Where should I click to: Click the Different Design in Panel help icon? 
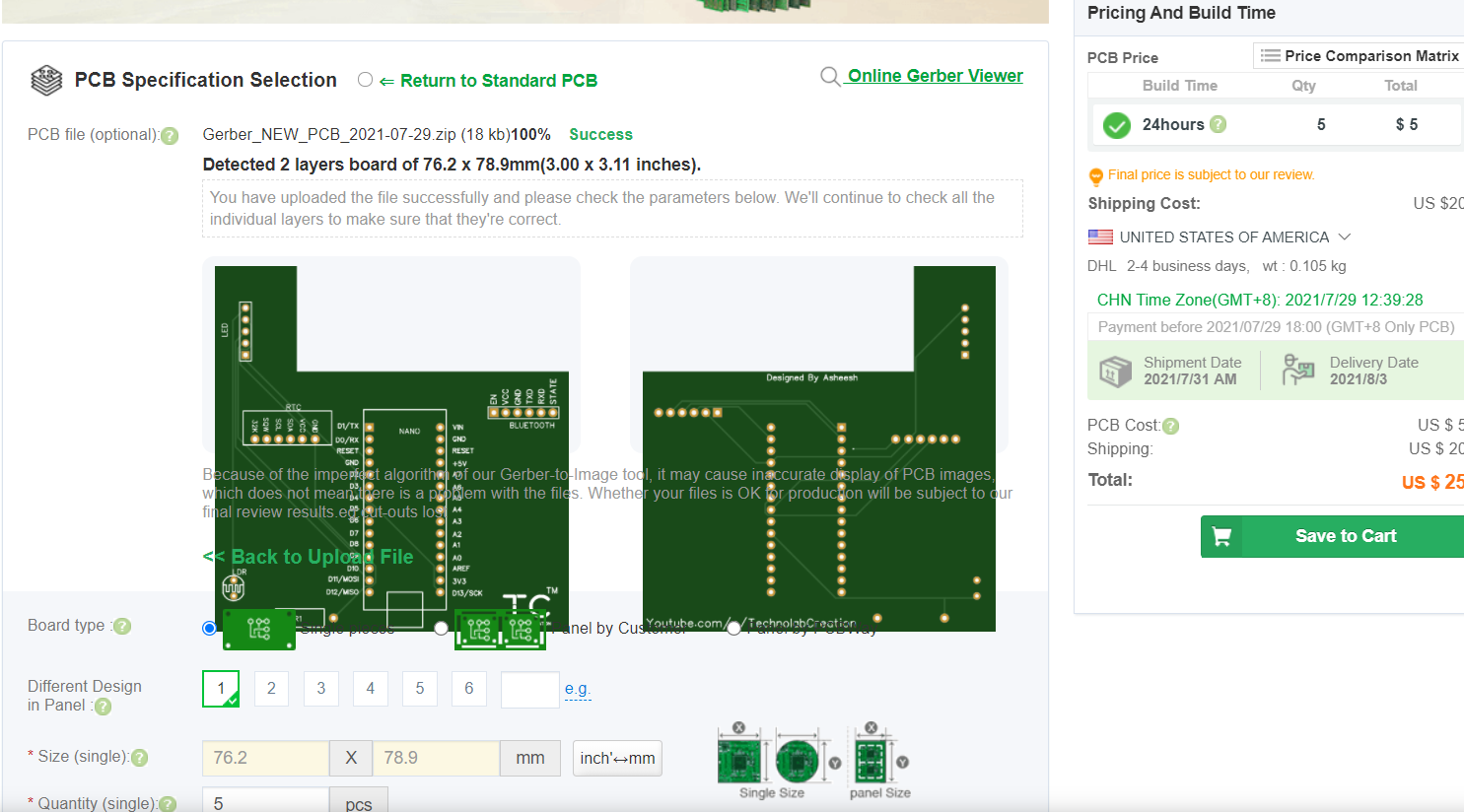tap(103, 707)
